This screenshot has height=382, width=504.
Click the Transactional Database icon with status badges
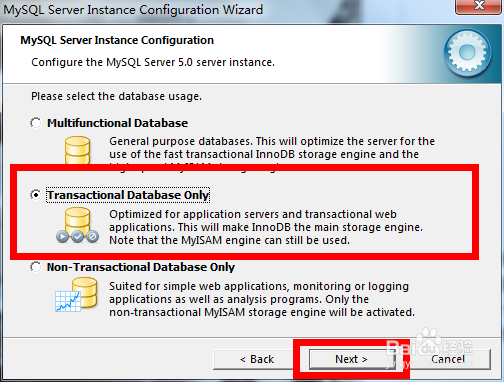tap(78, 225)
